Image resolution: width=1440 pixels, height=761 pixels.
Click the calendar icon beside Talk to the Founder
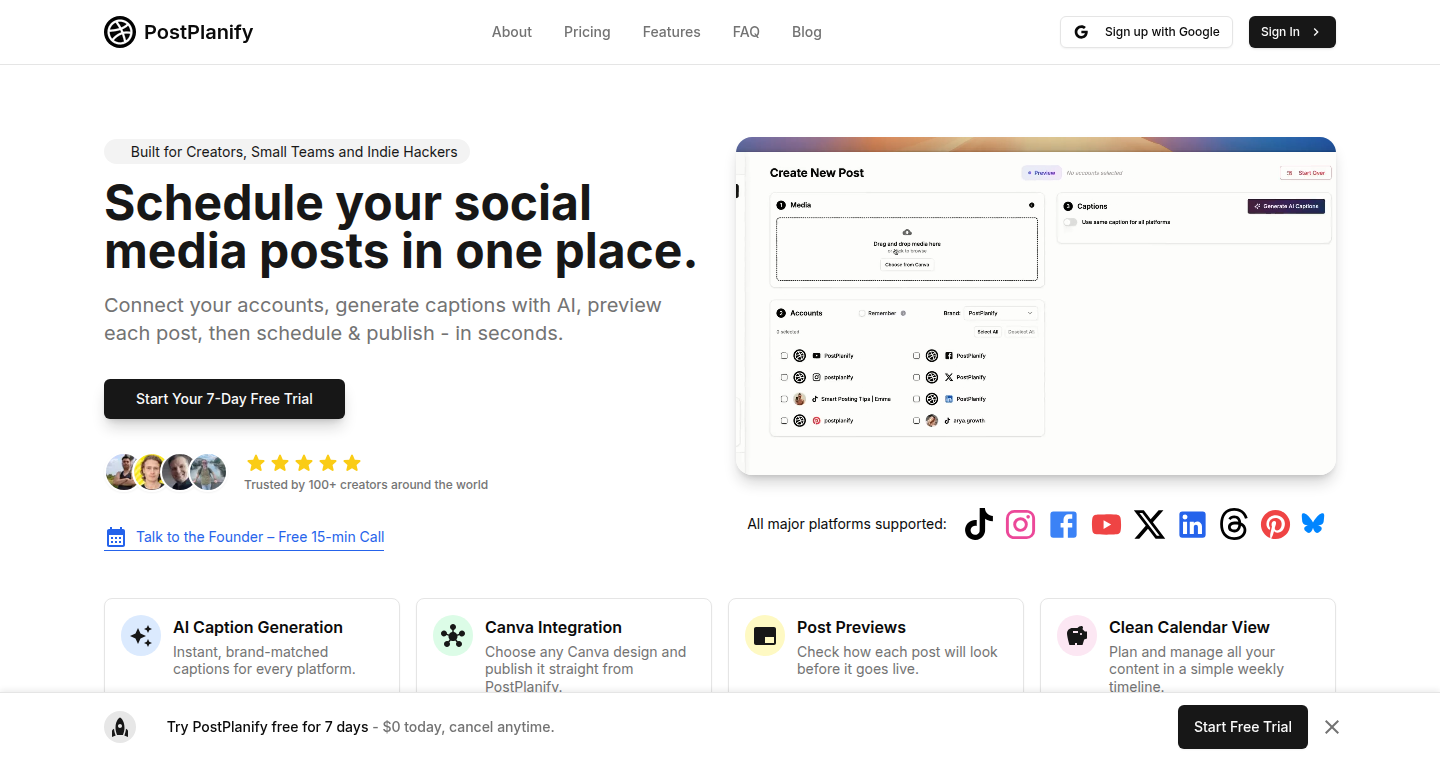pos(116,537)
